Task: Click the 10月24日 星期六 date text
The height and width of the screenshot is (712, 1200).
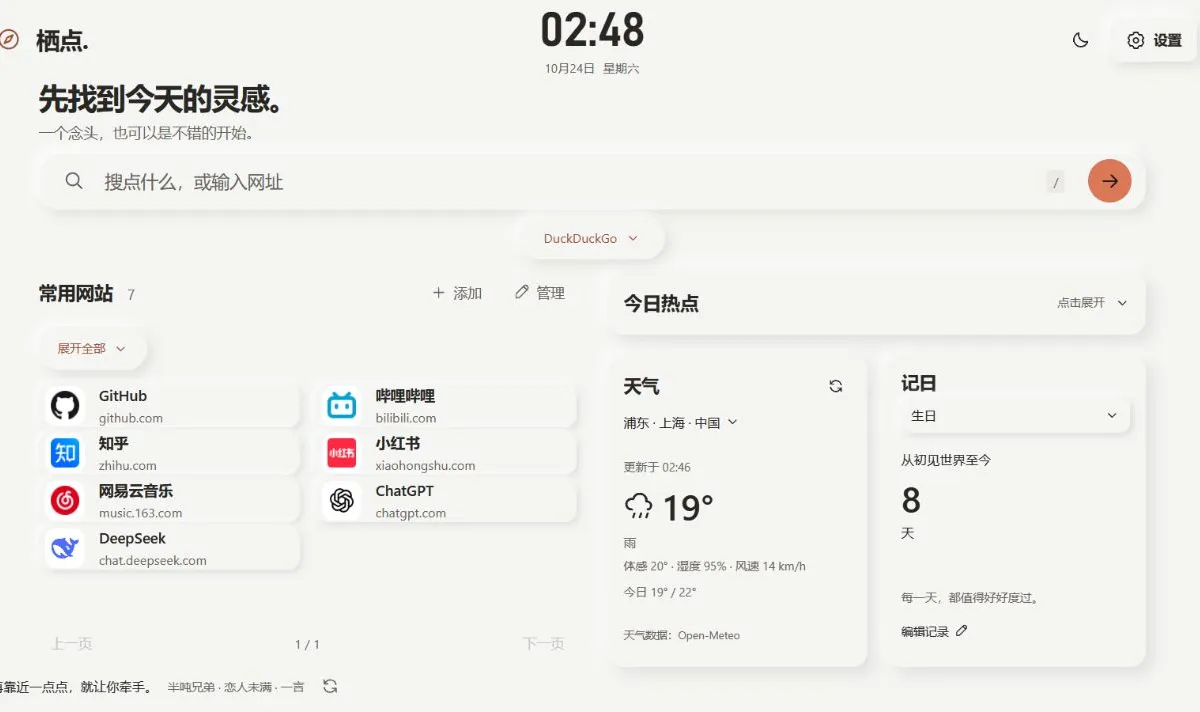Action: tap(592, 69)
